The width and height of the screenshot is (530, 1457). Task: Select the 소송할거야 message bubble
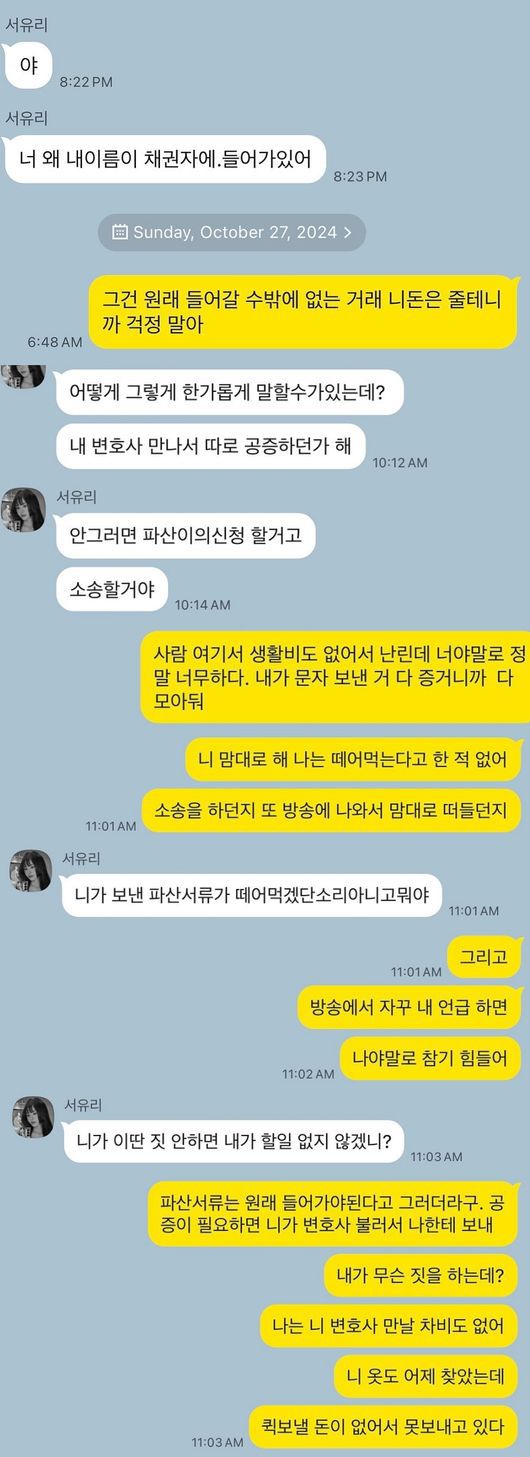tap(112, 589)
